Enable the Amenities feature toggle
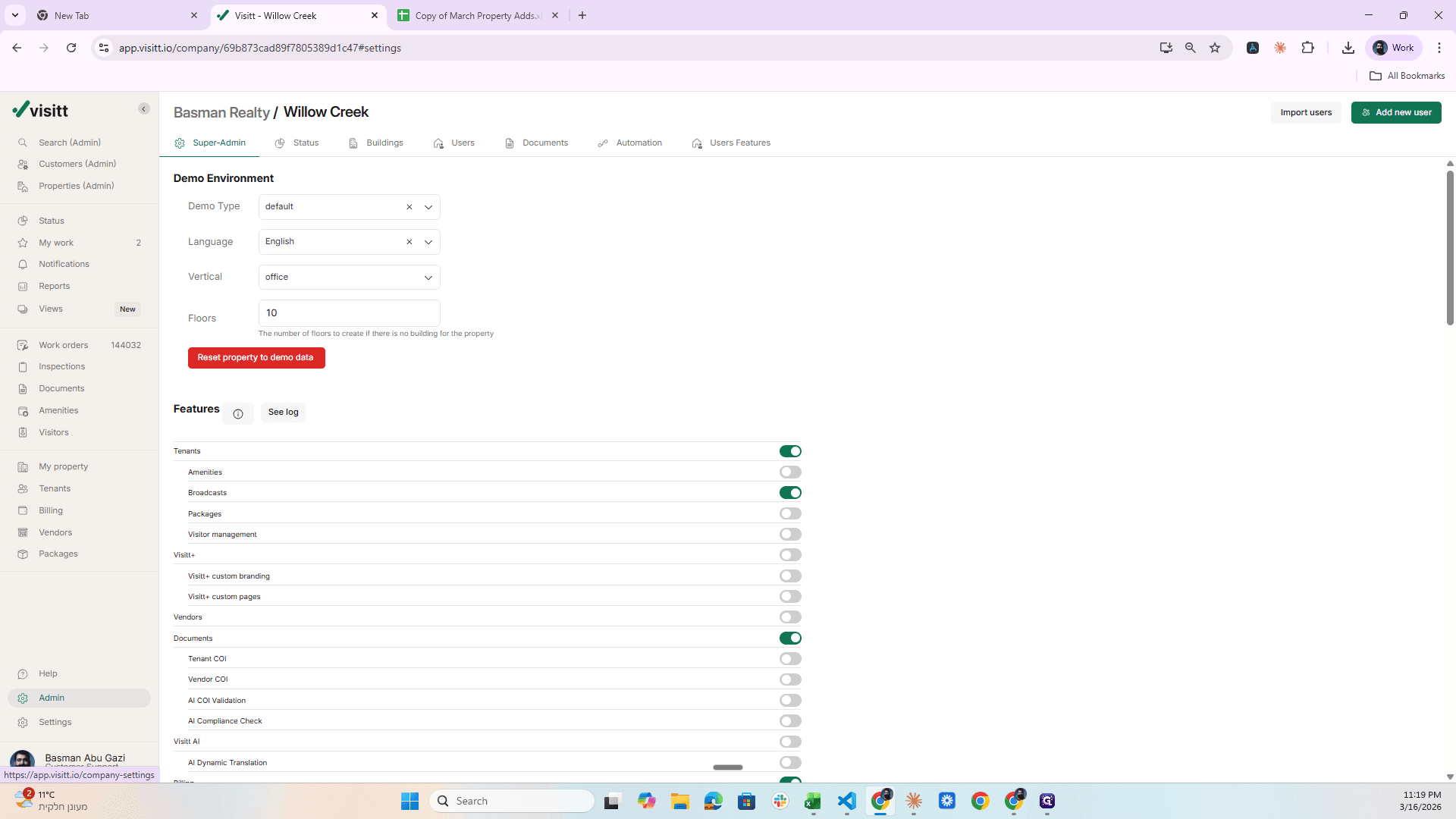 (790, 472)
